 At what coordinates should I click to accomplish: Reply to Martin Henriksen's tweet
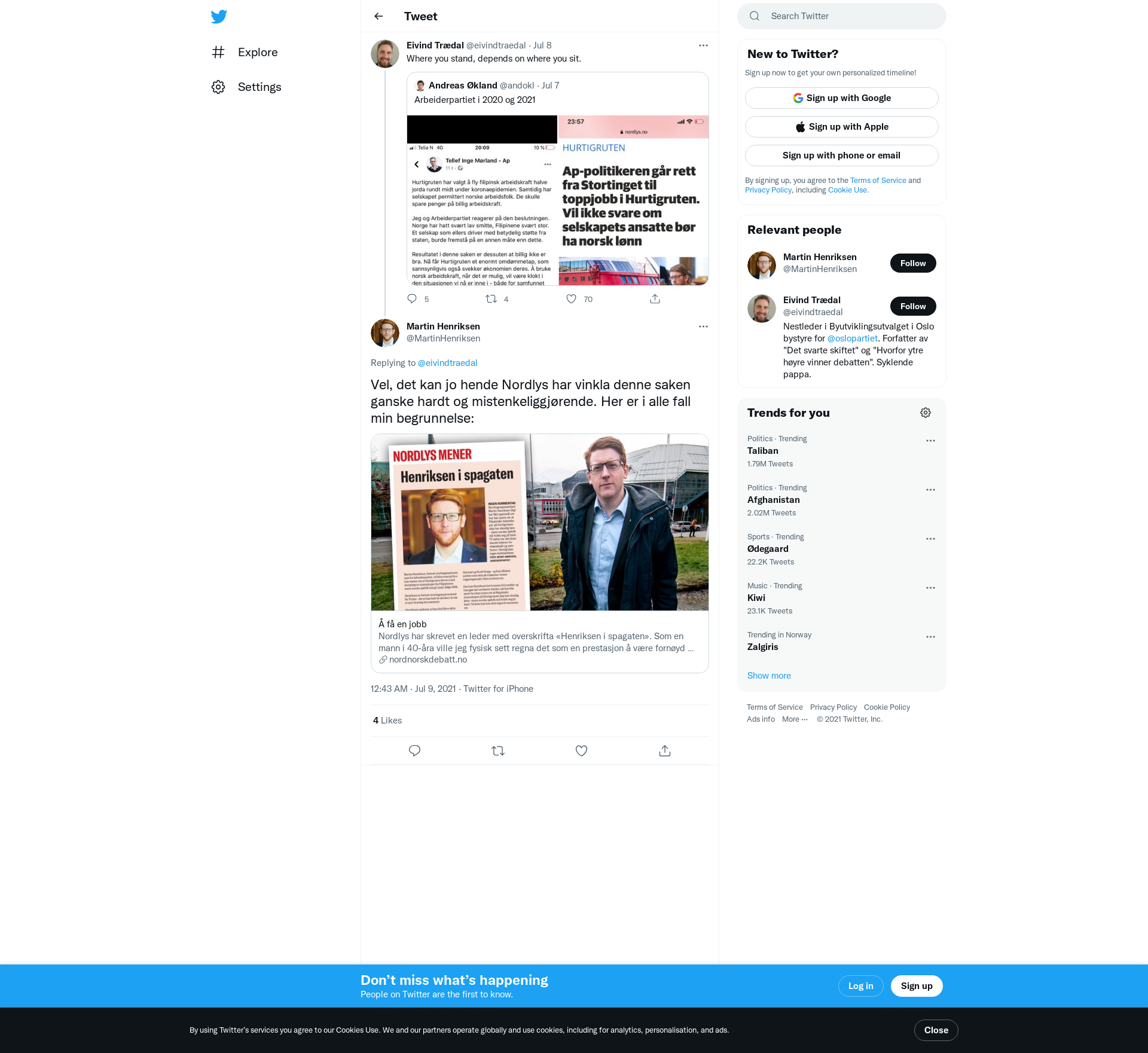coord(414,750)
